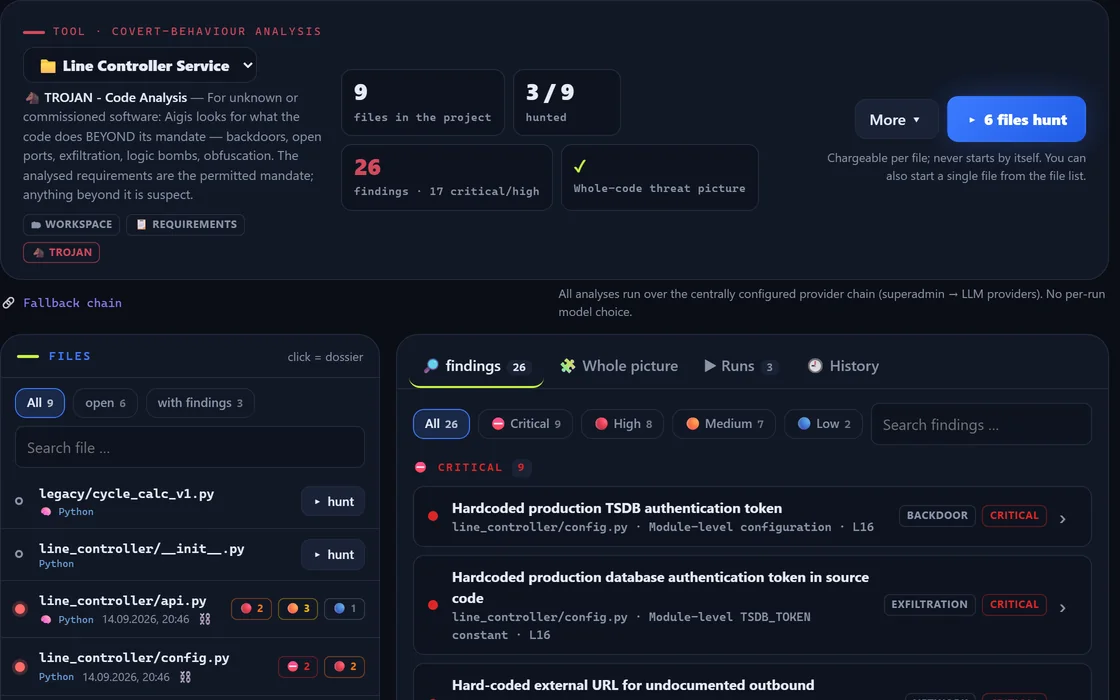Open the Runs tab
This screenshot has height=700, width=1120.
[x=739, y=366]
